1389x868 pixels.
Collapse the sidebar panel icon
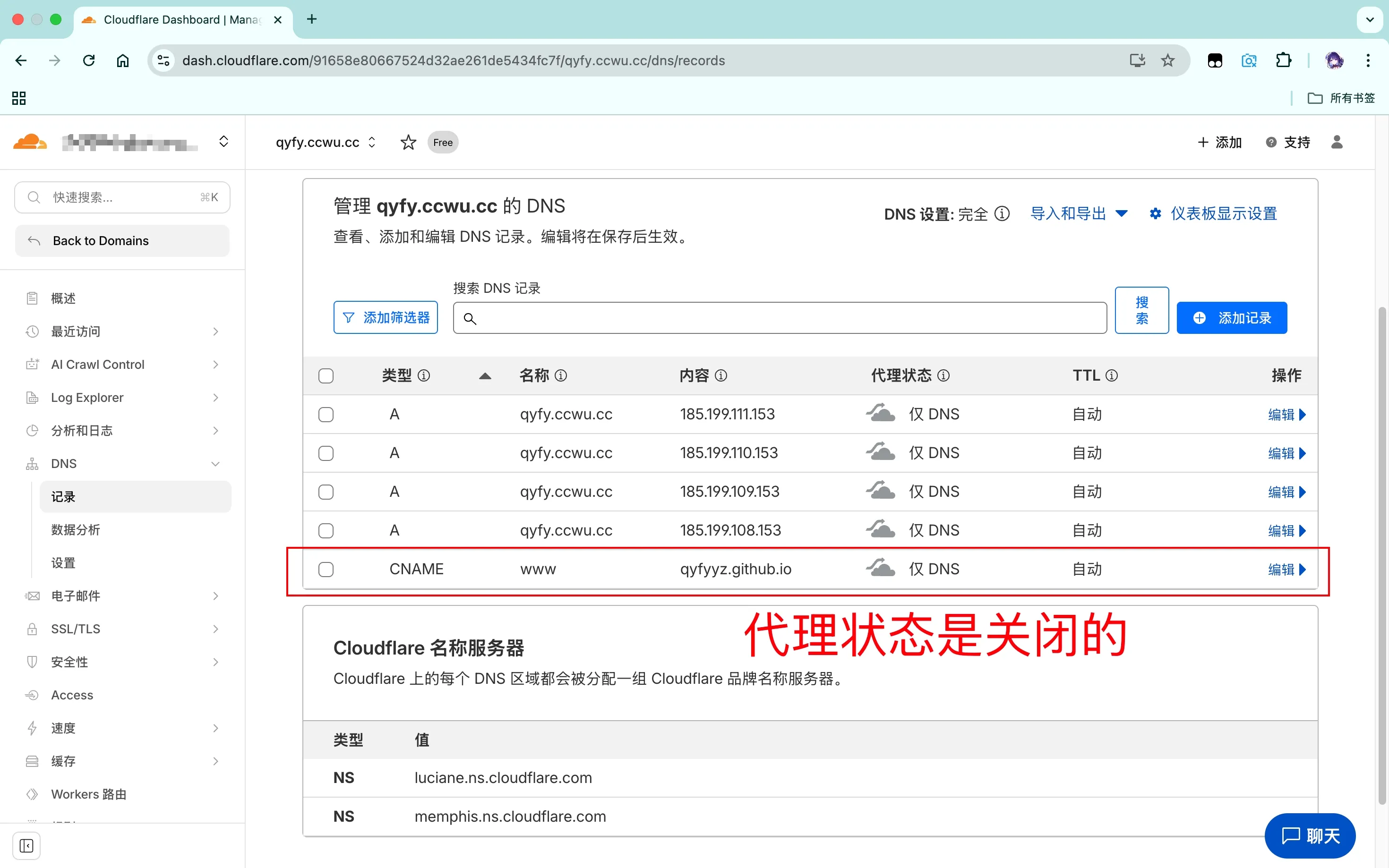26,846
